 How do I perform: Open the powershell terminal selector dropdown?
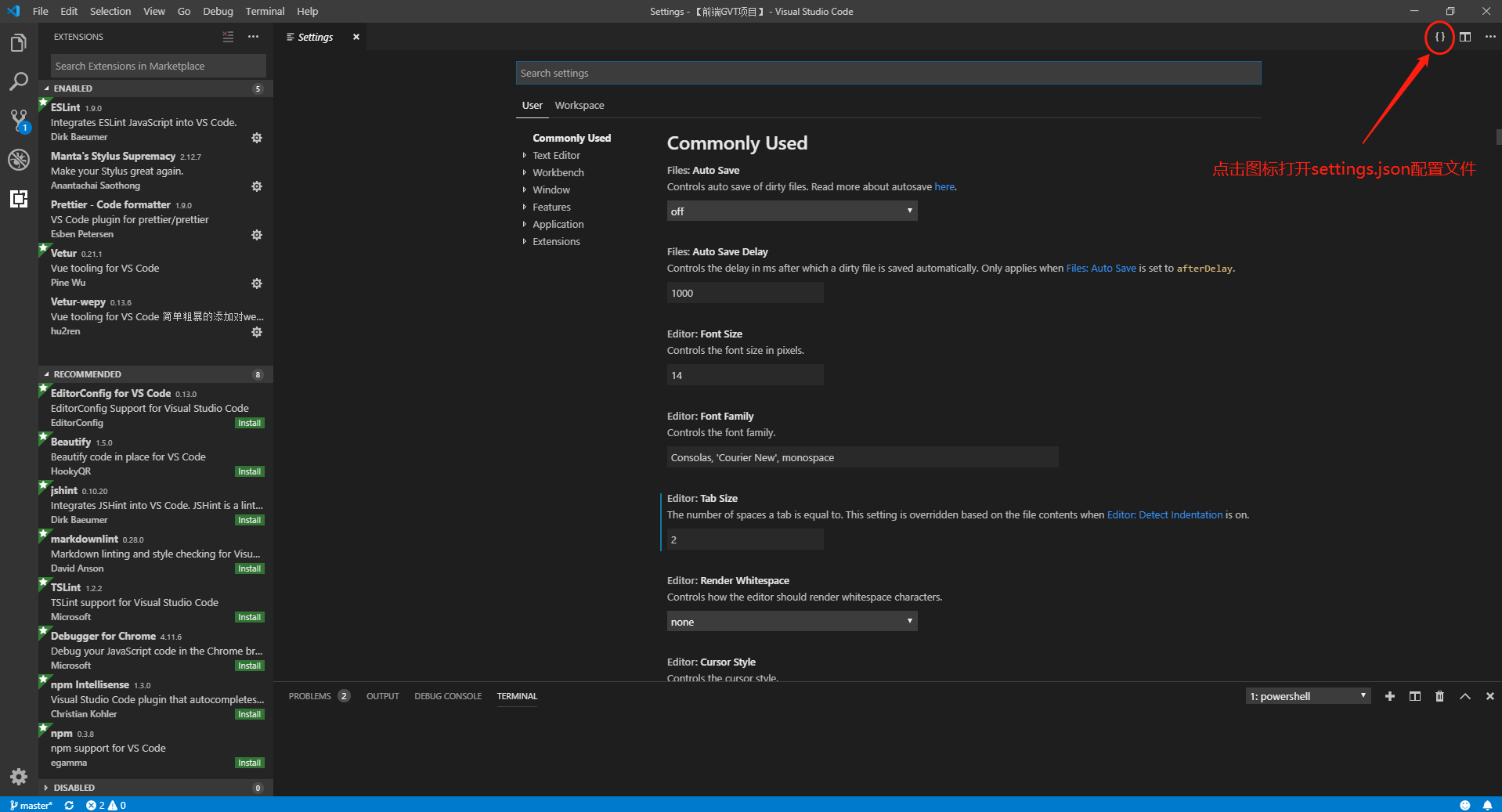[x=1308, y=696]
